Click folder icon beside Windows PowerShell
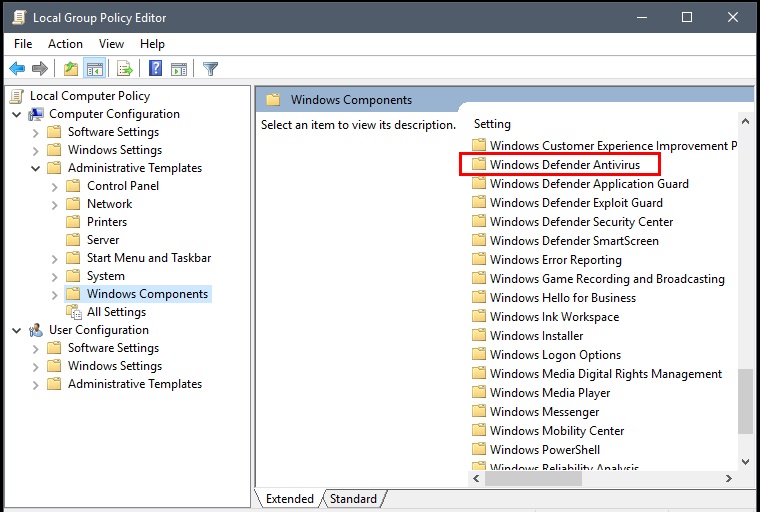The width and height of the screenshot is (760, 512). [x=479, y=449]
